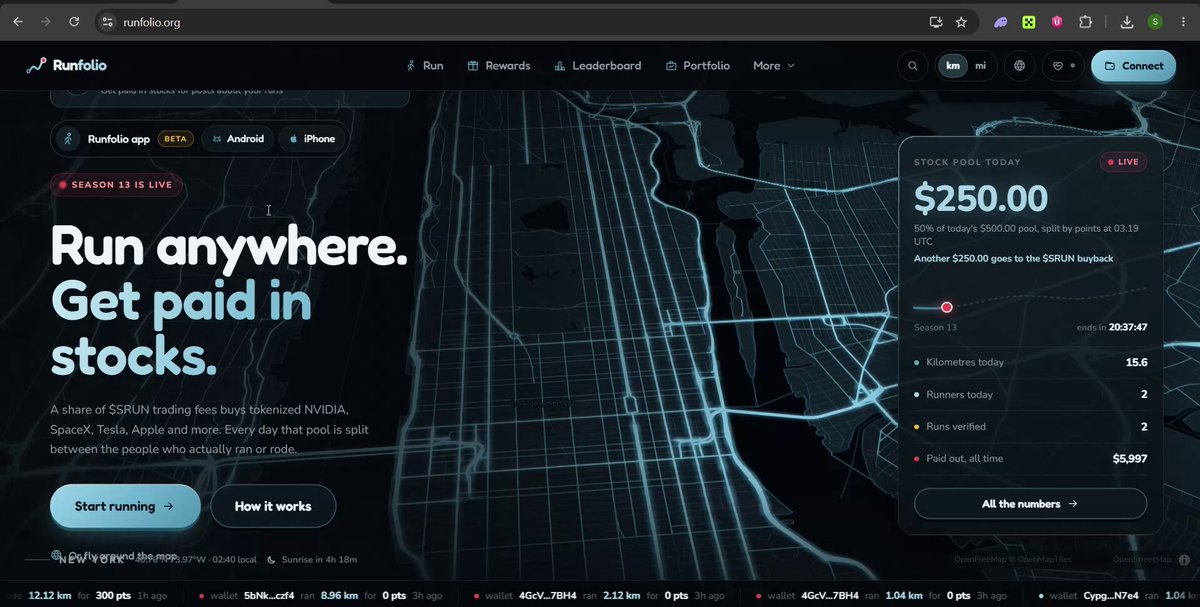1200x607 pixels.
Task: Click the heart health status icon
Action: (x=1062, y=66)
